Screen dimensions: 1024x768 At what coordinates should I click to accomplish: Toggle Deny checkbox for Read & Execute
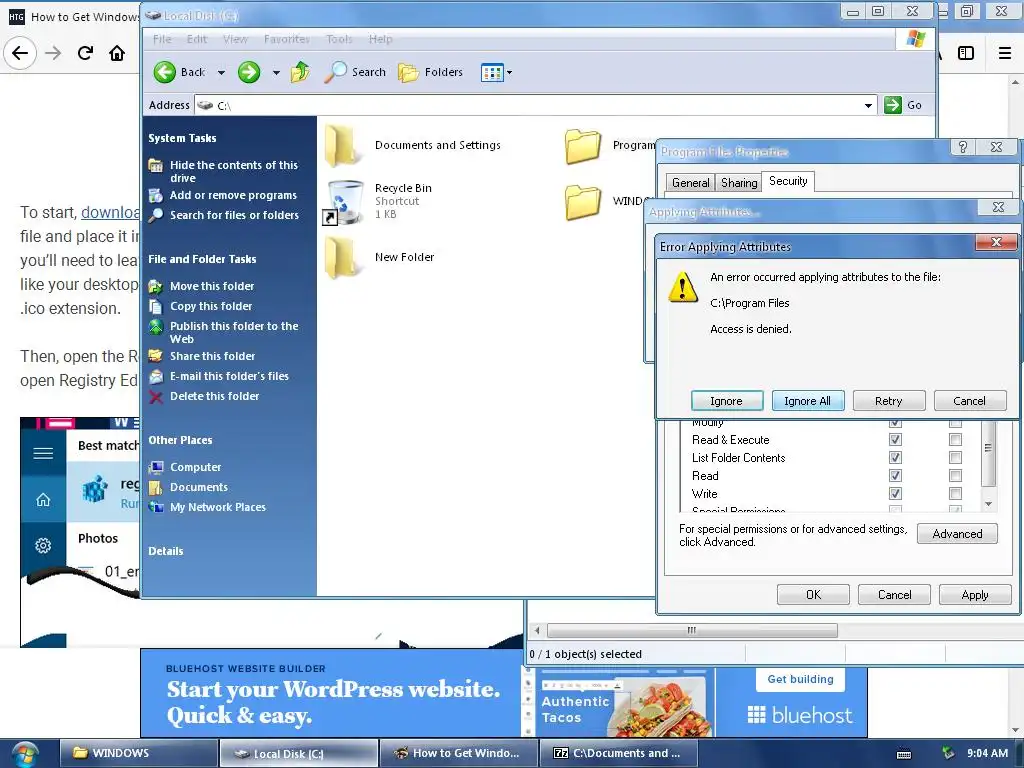pyautogui.click(x=955, y=440)
